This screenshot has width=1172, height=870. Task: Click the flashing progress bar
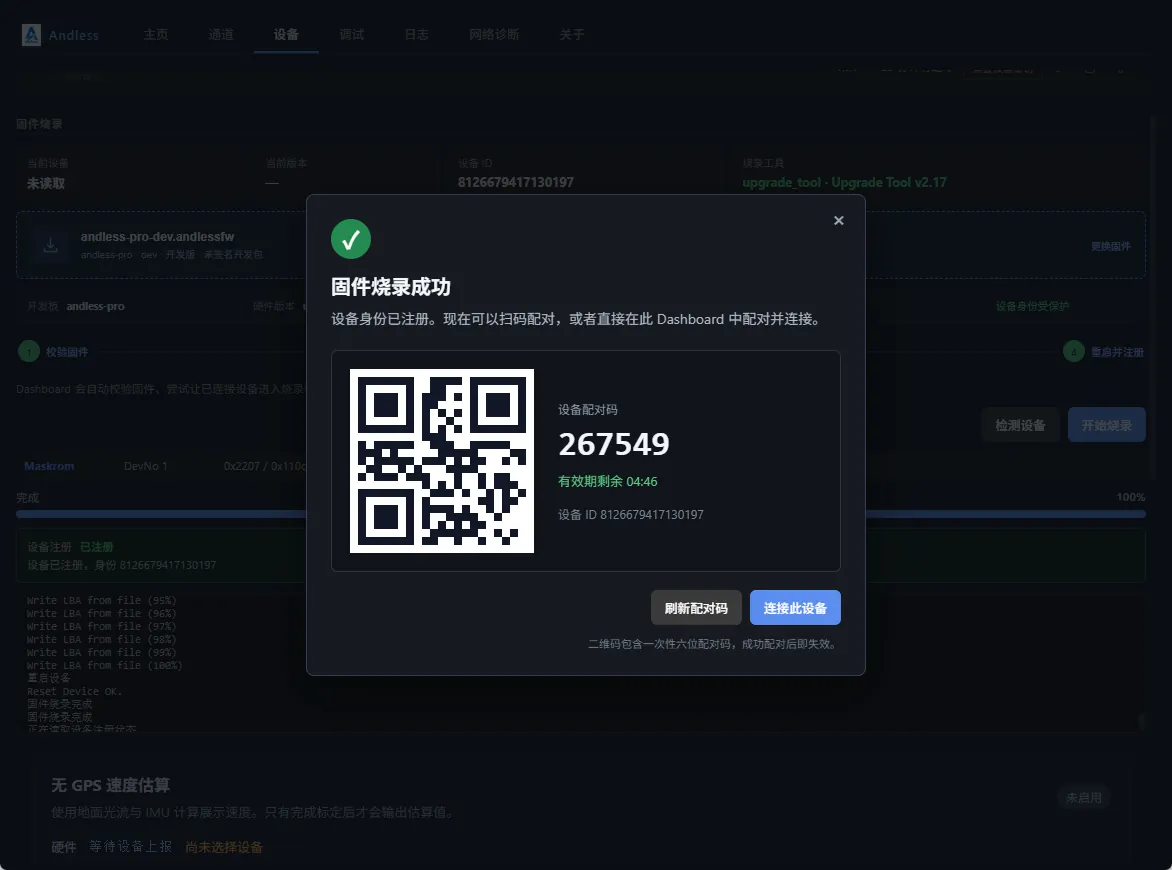(581, 514)
